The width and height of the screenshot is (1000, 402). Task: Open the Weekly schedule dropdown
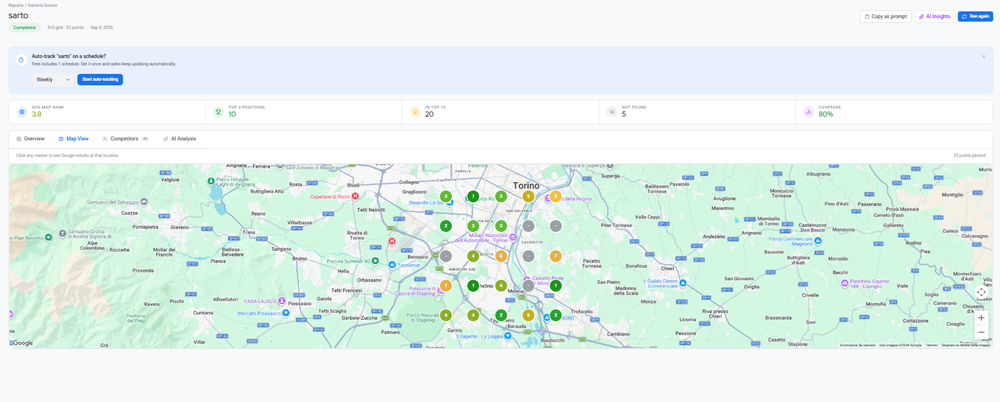tap(53, 80)
